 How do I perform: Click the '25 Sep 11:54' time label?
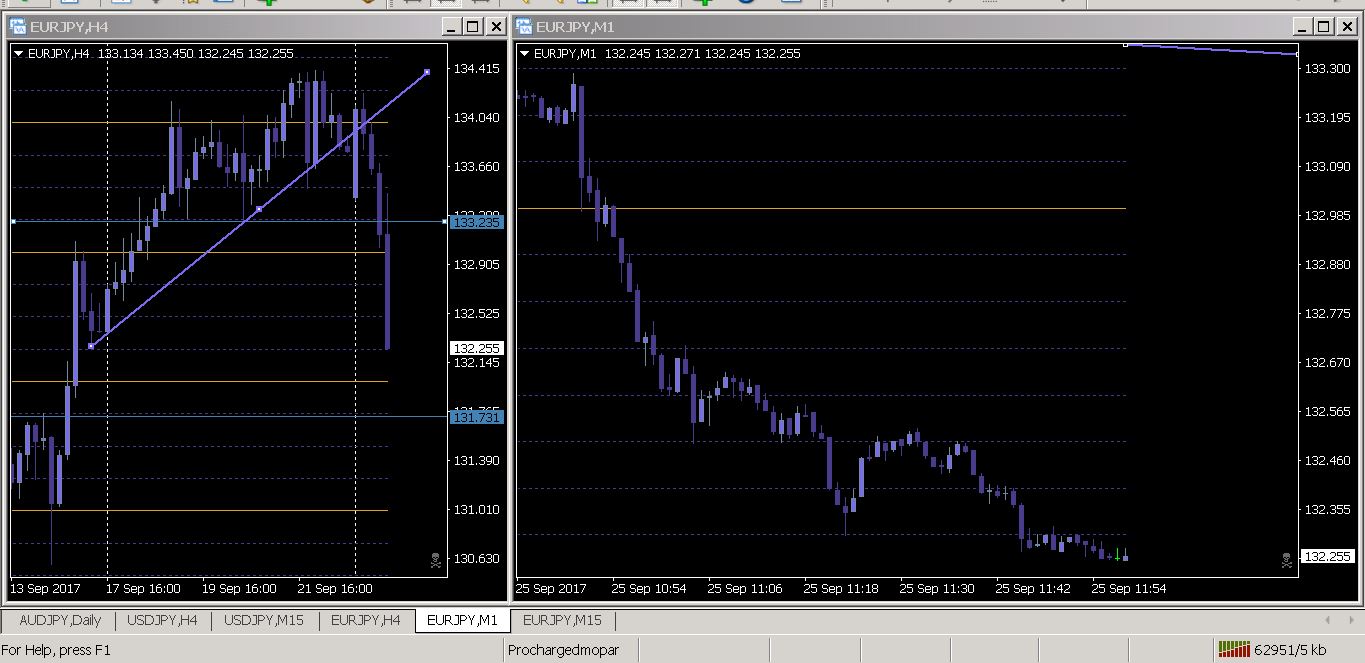coord(1129,588)
